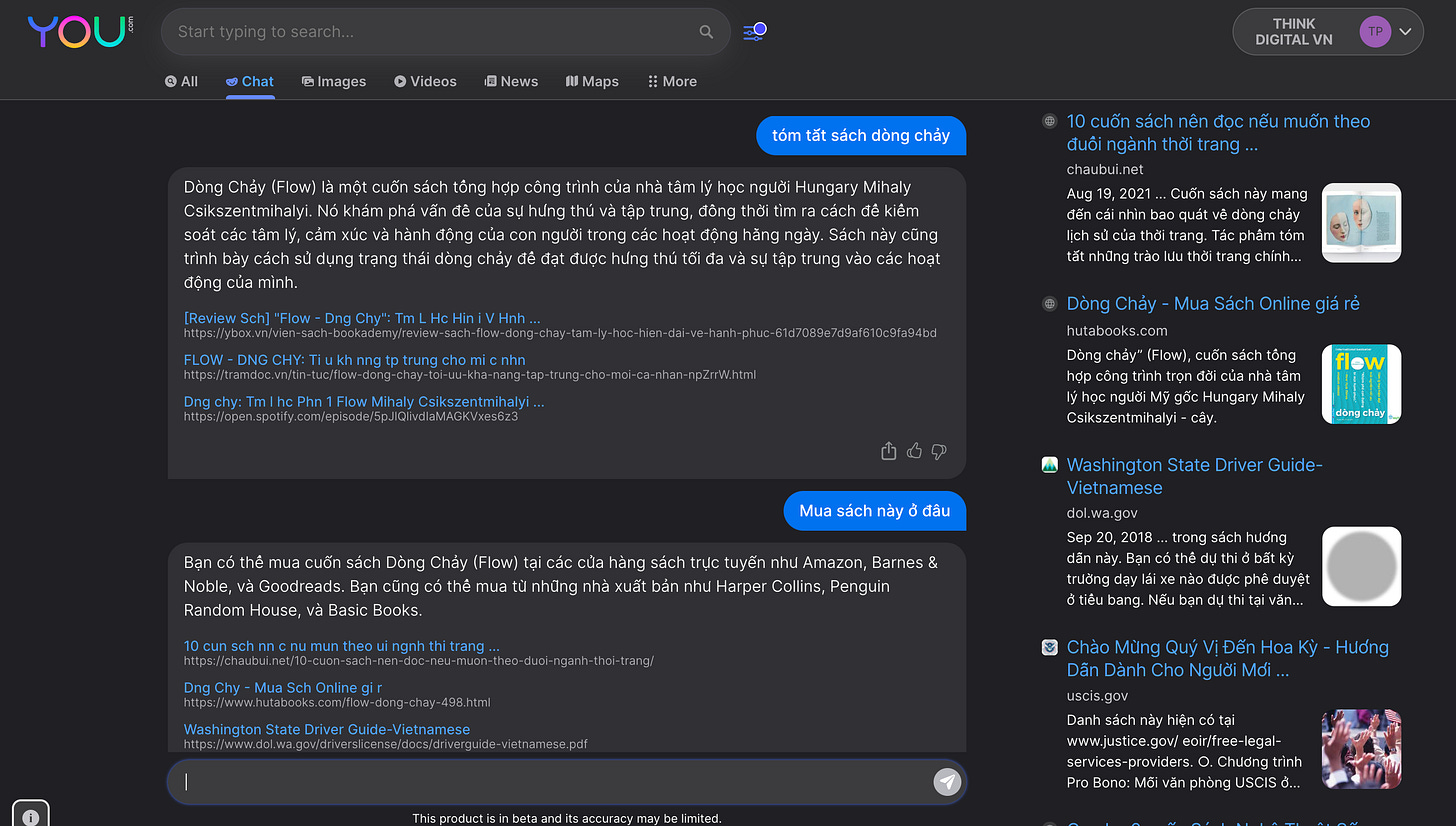
Task: Click 'dol.wa.gov' domain label in sidebar
Action: tap(1102, 513)
